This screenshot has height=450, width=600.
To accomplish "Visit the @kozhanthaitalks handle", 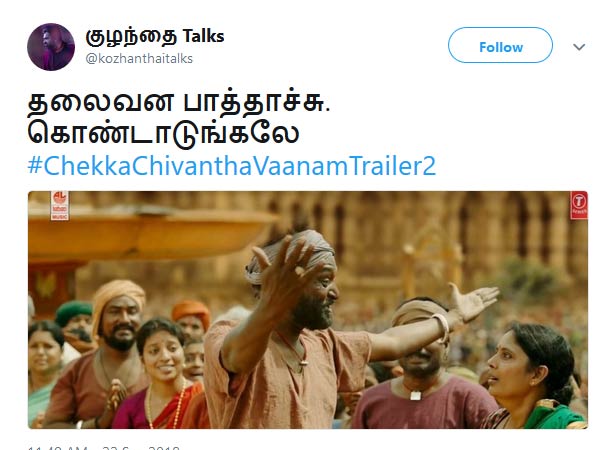I will pyautogui.click(x=139, y=59).
